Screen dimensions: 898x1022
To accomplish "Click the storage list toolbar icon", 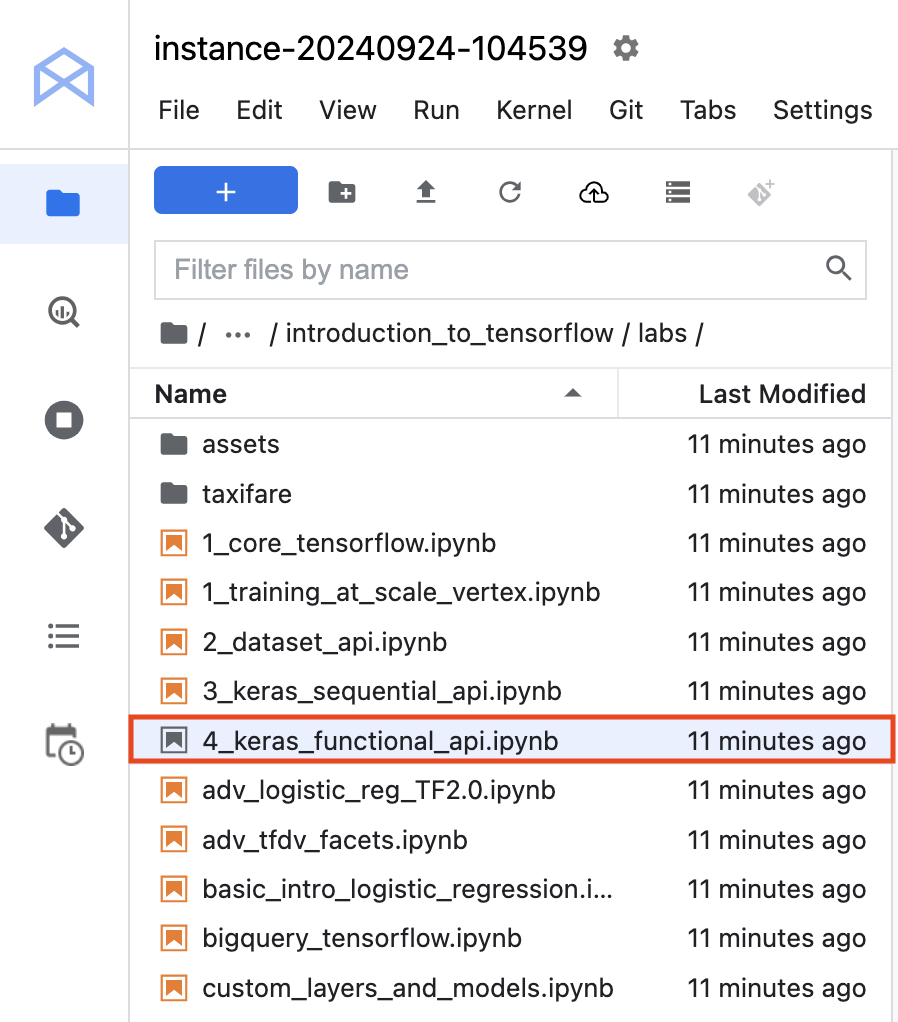I will click(x=678, y=192).
